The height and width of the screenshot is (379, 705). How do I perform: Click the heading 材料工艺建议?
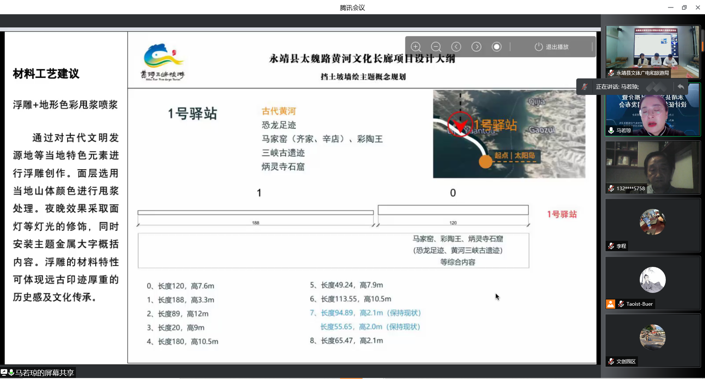[46, 74]
